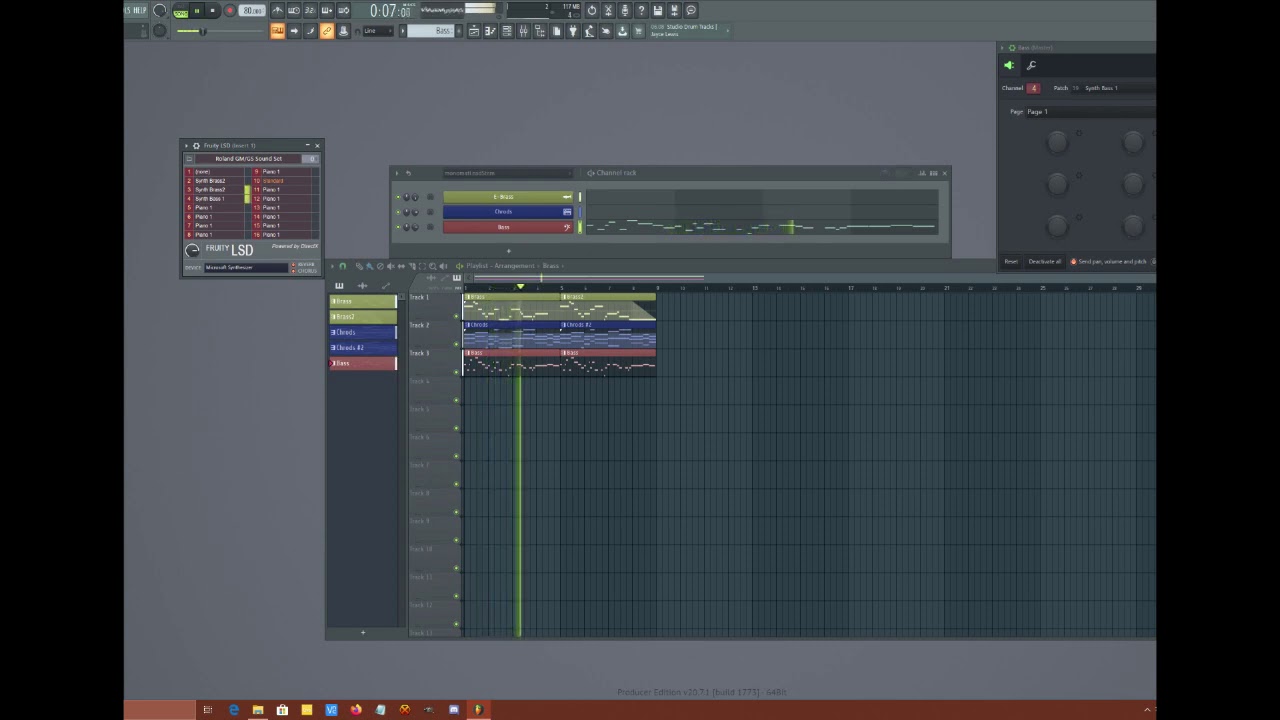This screenshot has height=720, width=1280.
Task: Click wrench icon in Bass plugin window
Action: pyautogui.click(x=1031, y=65)
